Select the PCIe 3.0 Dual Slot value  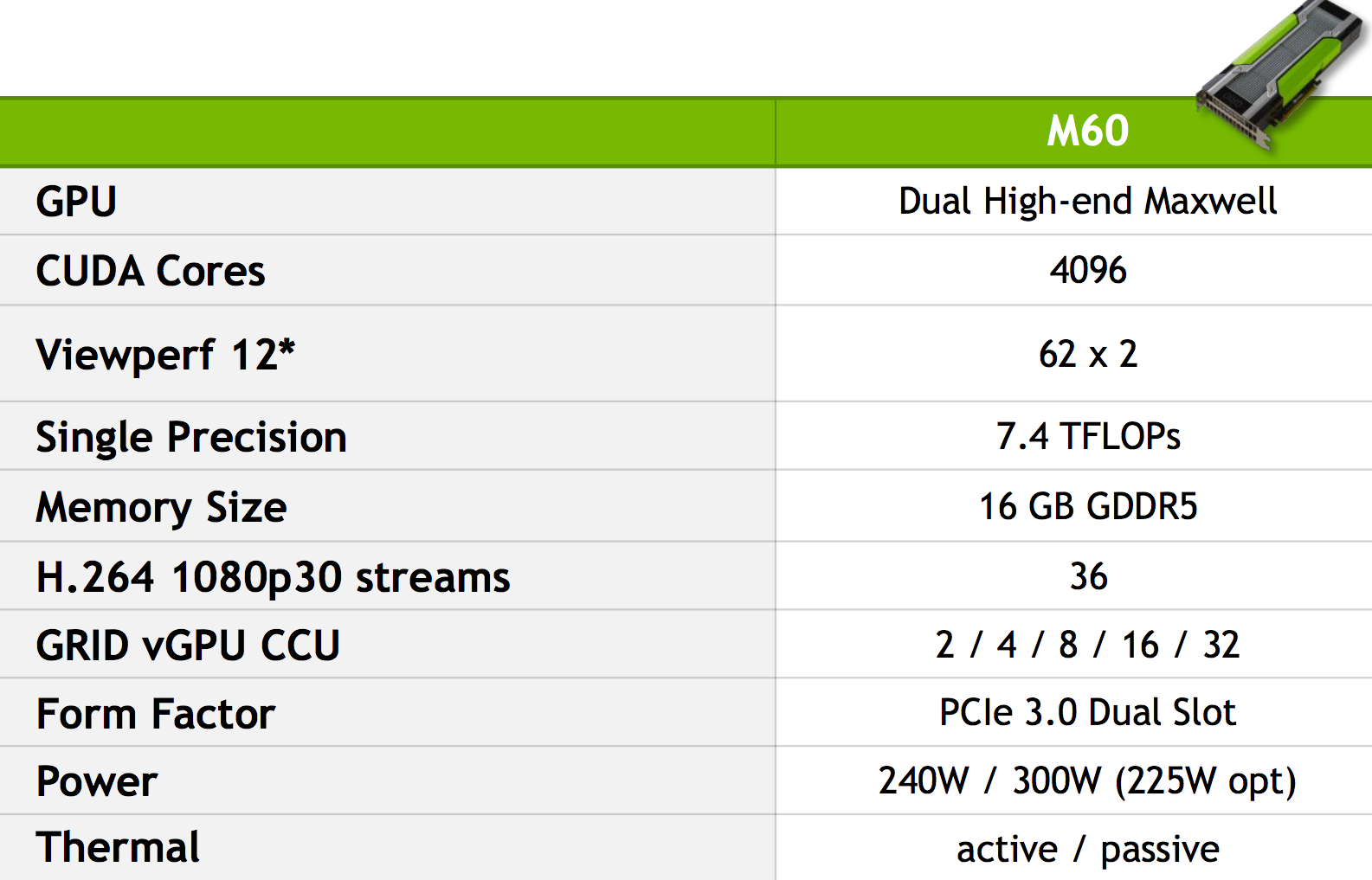point(1087,712)
